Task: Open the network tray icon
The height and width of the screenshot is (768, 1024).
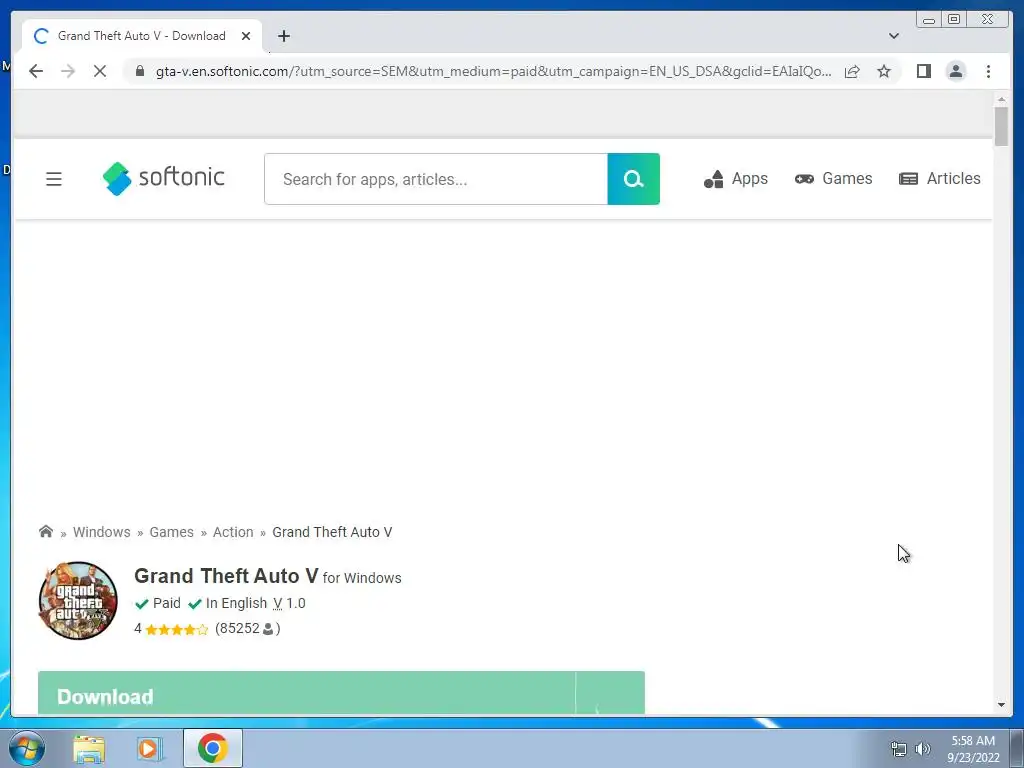Action: [899, 749]
